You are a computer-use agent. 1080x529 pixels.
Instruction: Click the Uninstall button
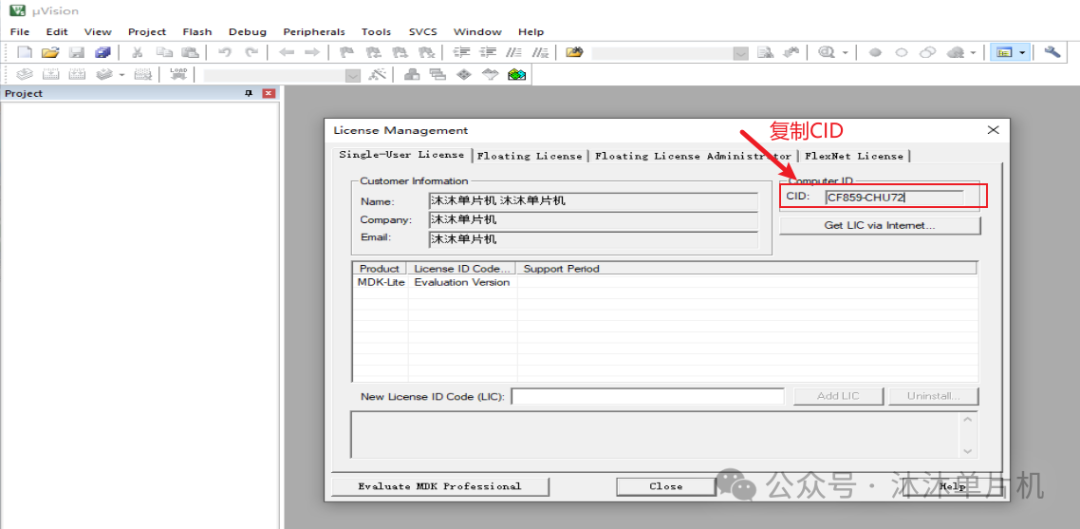[x=933, y=396]
